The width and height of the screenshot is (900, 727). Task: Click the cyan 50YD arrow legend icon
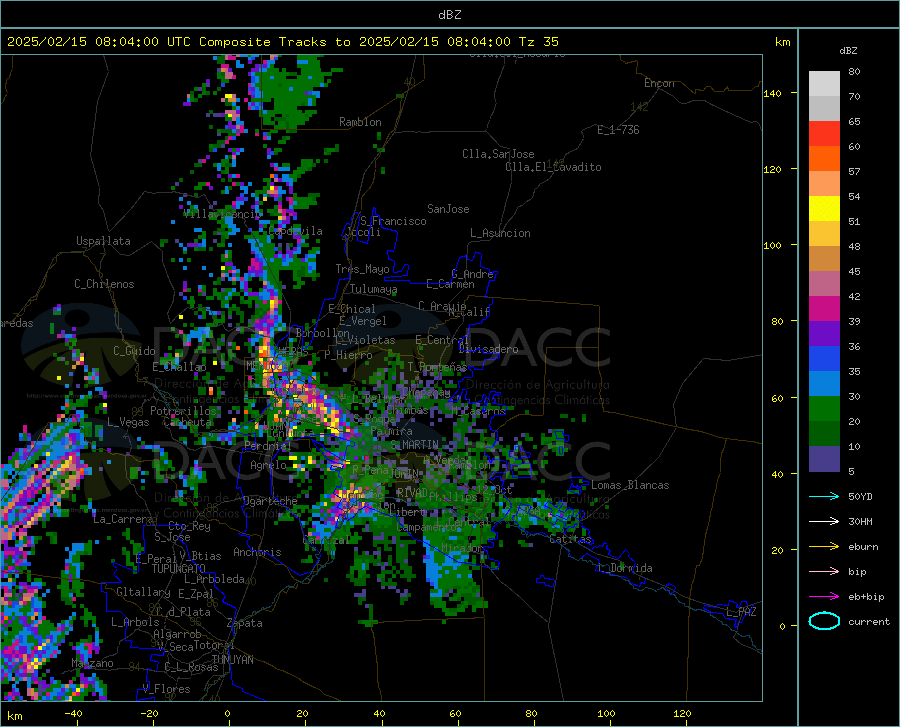click(824, 496)
